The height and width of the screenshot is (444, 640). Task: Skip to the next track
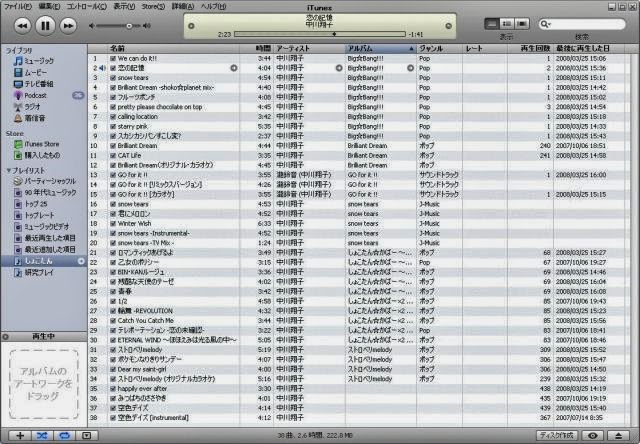click(x=68, y=26)
